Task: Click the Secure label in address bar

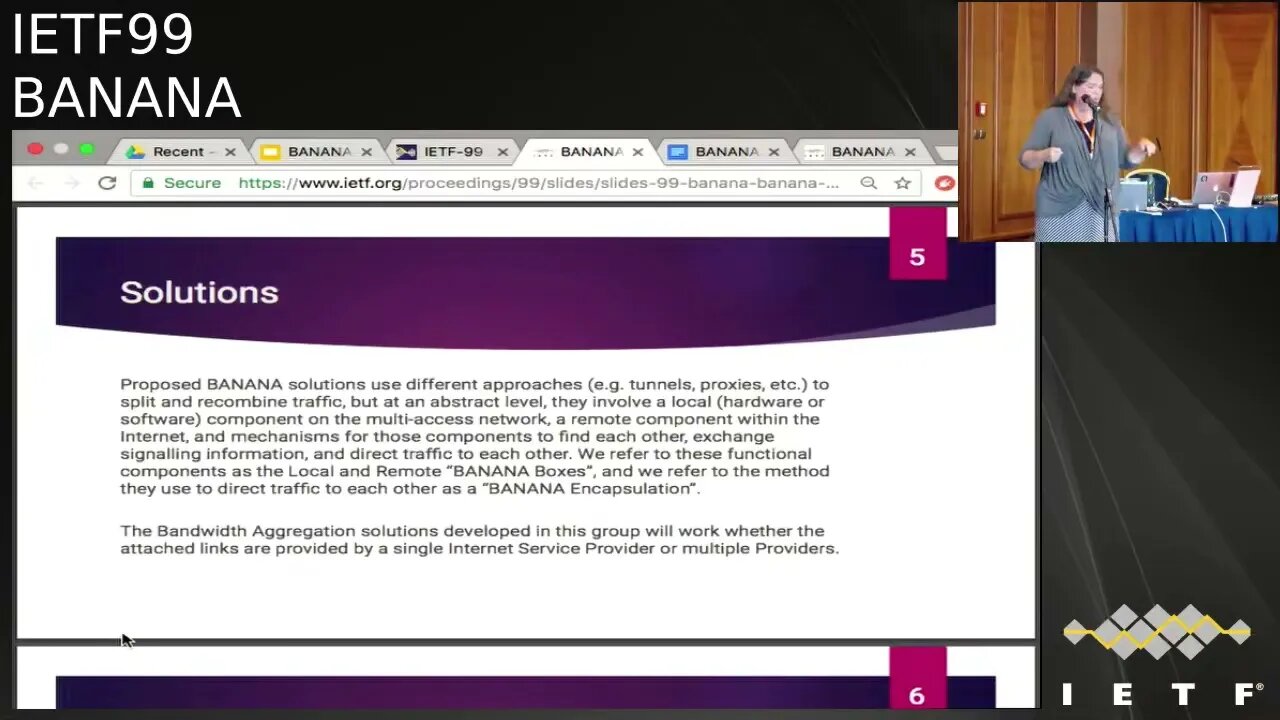Action: click(192, 183)
